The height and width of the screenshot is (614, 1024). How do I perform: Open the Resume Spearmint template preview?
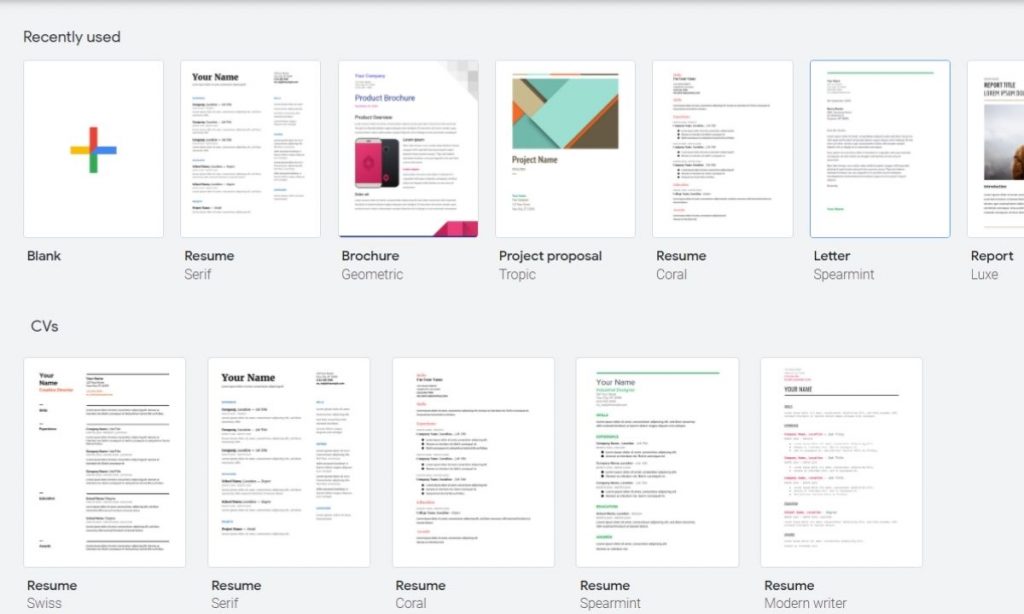coord(657,462)
